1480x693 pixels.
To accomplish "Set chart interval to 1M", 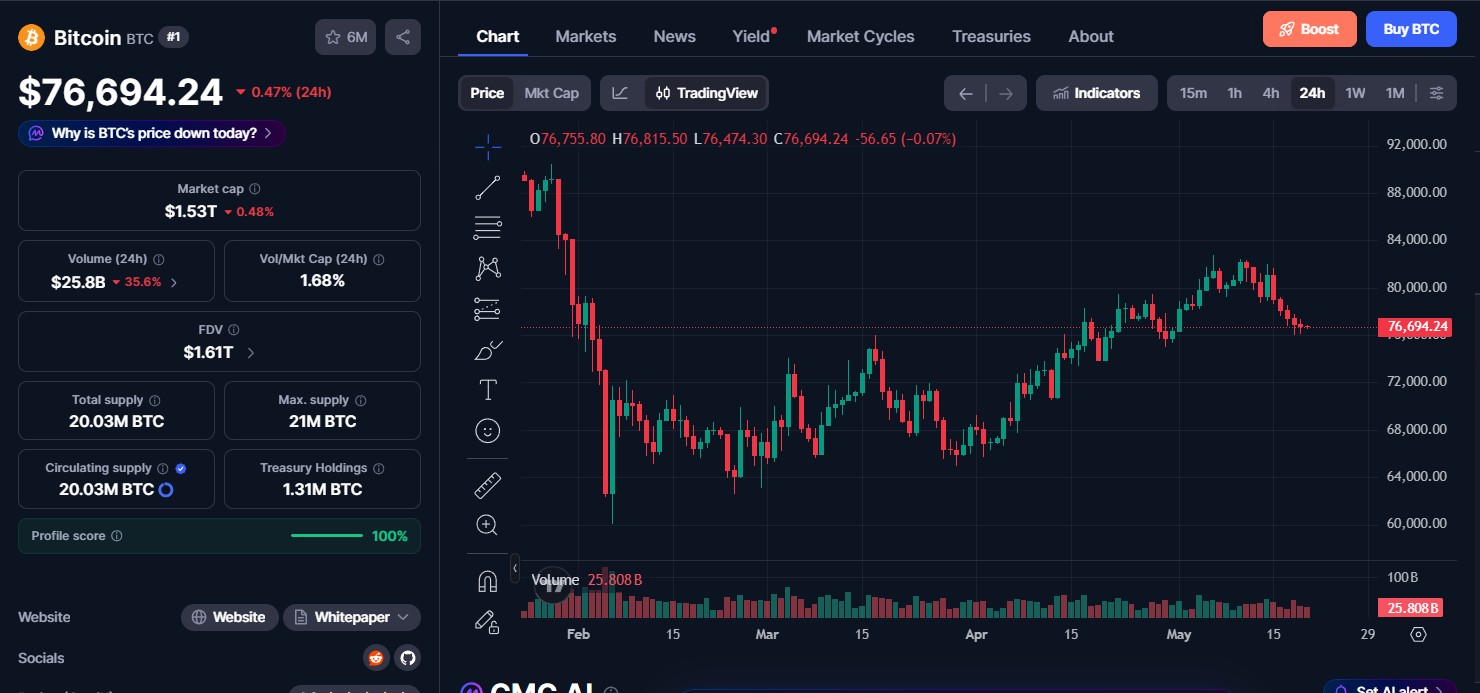I will coord(1395,93).
